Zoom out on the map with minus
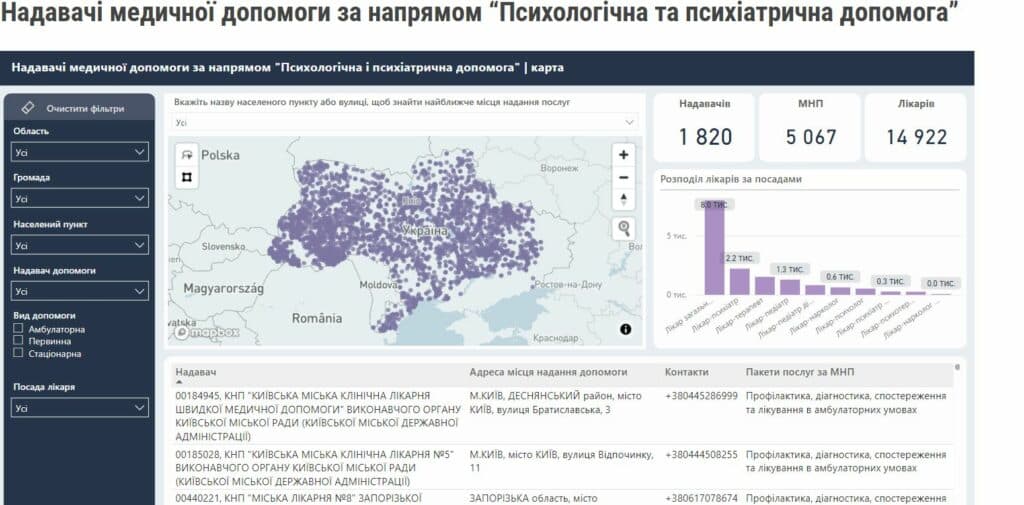 (624, 177)
